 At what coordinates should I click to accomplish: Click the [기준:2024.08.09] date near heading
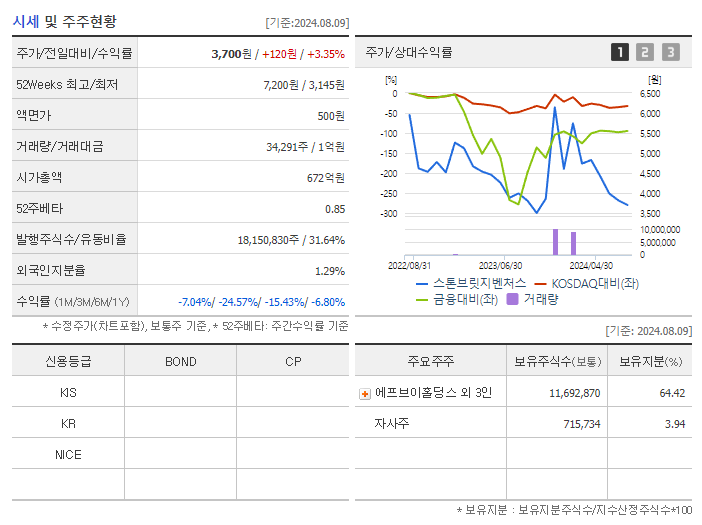307,23
